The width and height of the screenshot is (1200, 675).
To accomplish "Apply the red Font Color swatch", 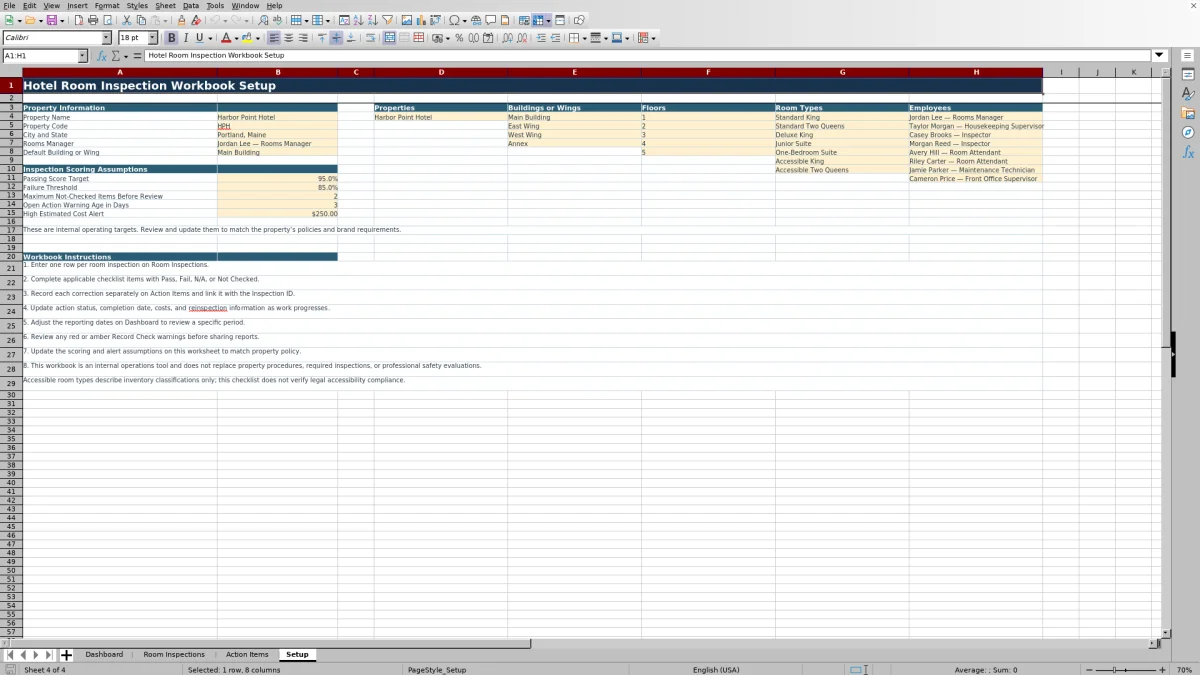I will [226, 38].
